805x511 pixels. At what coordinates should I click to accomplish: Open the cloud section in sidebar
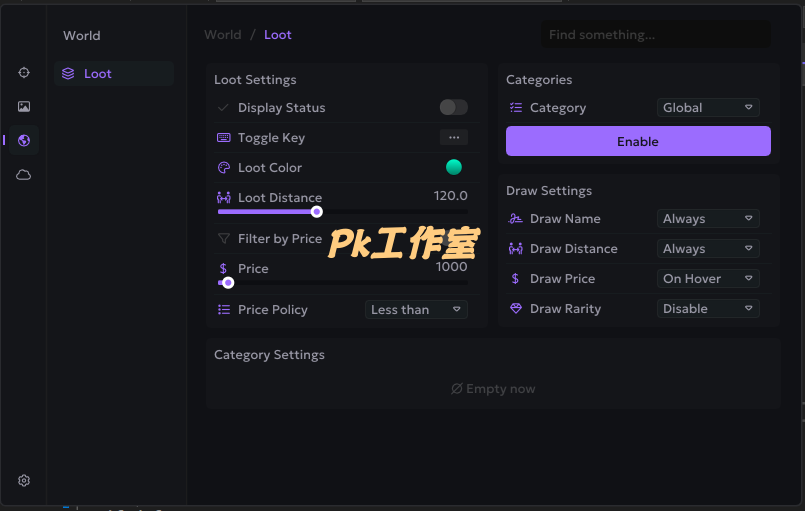[24, 175]
